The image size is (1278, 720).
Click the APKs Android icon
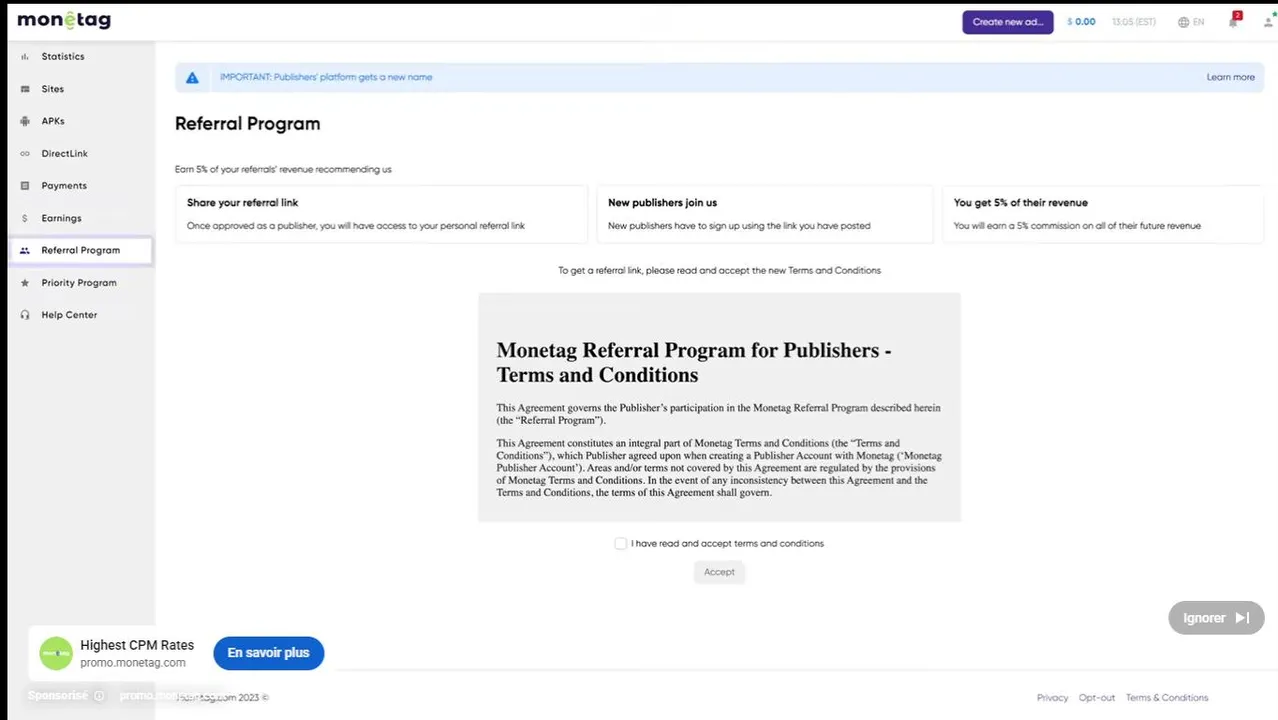[x=25, y=121]
